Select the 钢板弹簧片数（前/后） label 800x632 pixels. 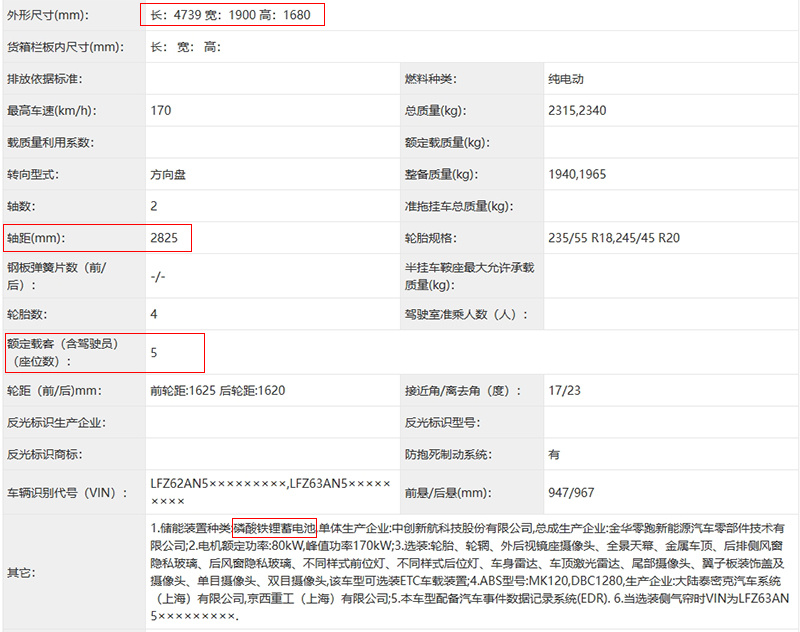[56, 276]
